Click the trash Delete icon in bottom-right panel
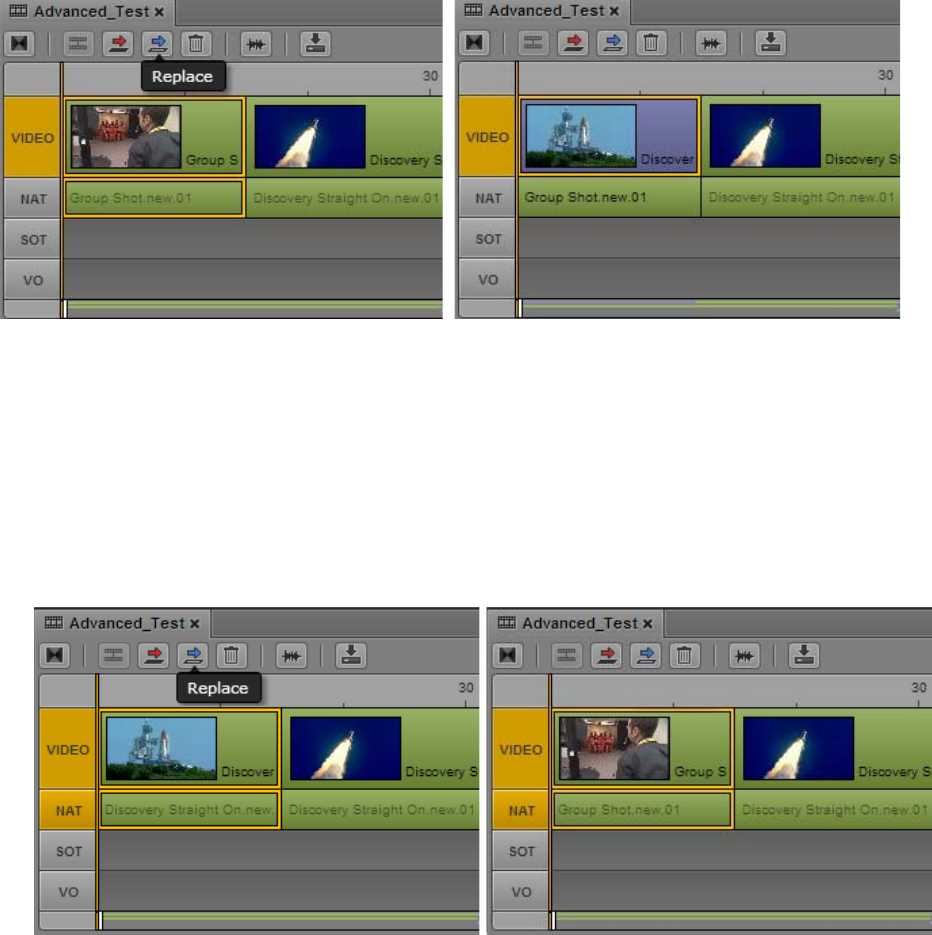Viewport: 932px width, 935px height. [x=685, y=655]
